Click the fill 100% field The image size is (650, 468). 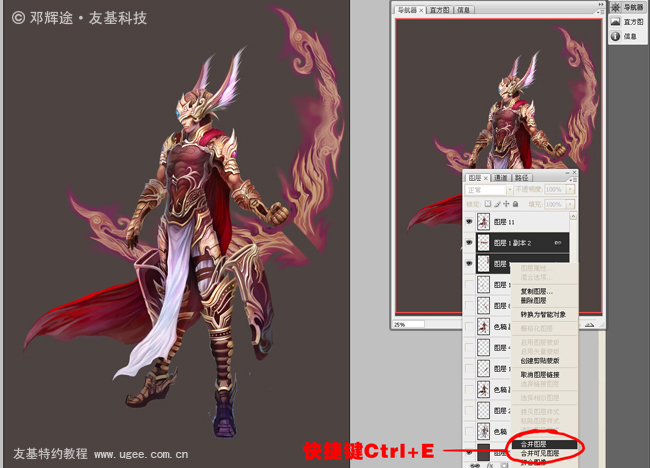click(x=555, y=204)
